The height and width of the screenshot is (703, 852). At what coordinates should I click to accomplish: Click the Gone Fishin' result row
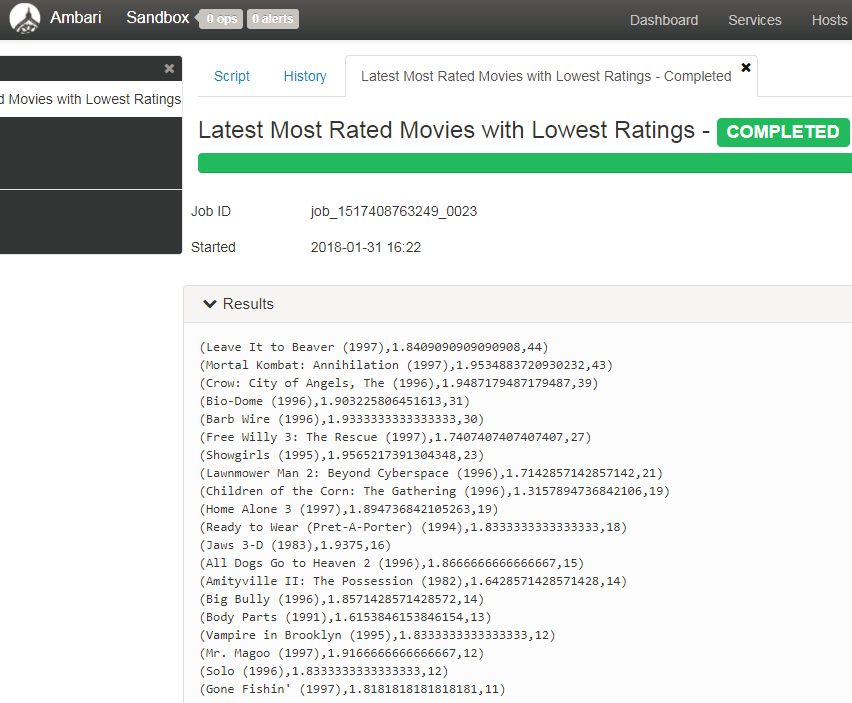pos(352,689)
